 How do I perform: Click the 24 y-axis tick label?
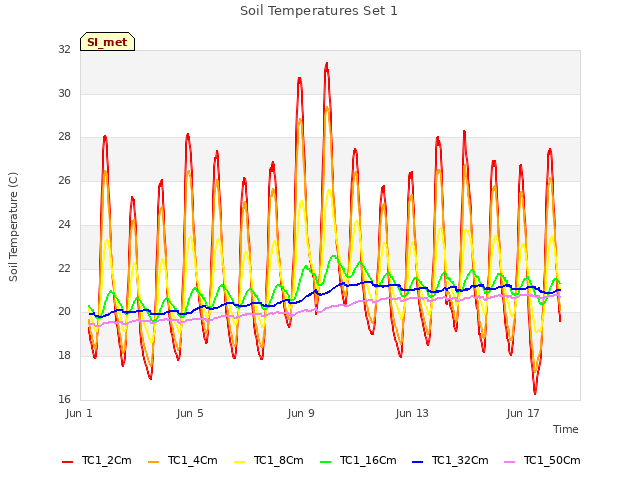tap(64, 224)
